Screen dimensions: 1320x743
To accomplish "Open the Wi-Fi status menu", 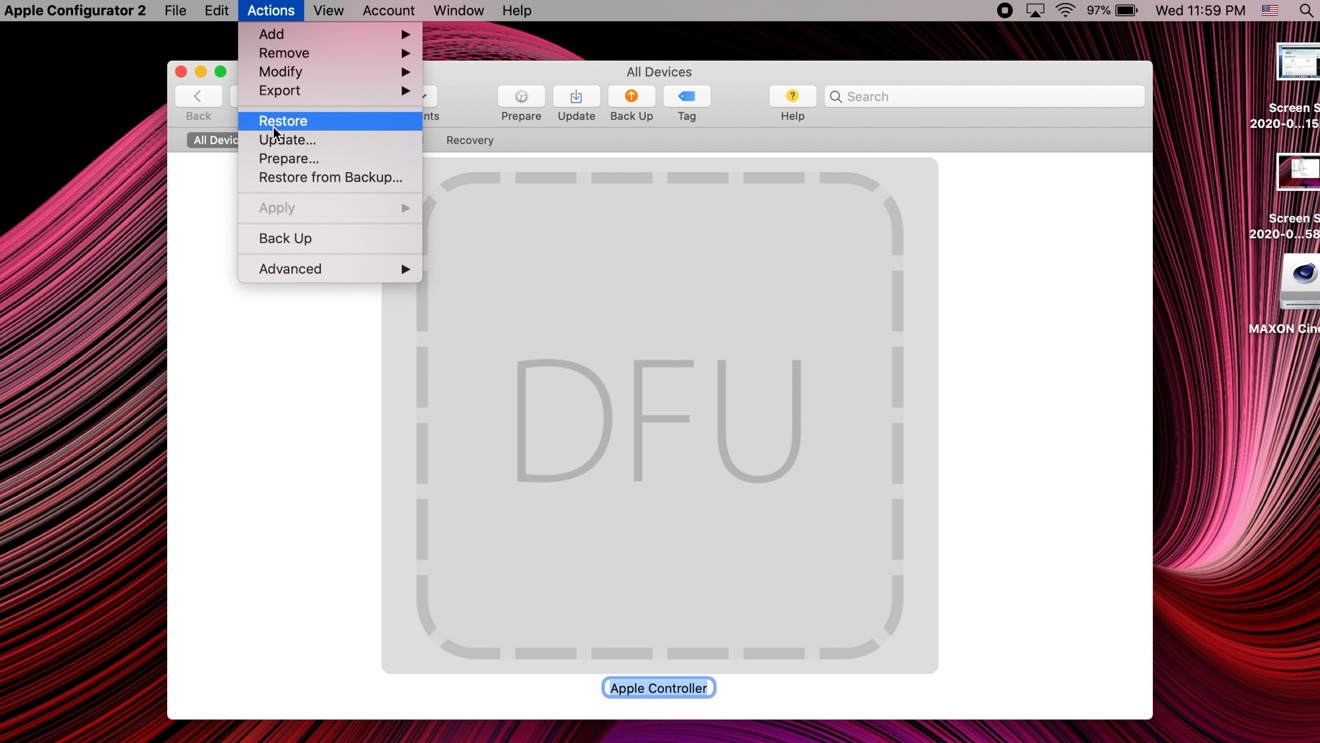I will 1065,10.
